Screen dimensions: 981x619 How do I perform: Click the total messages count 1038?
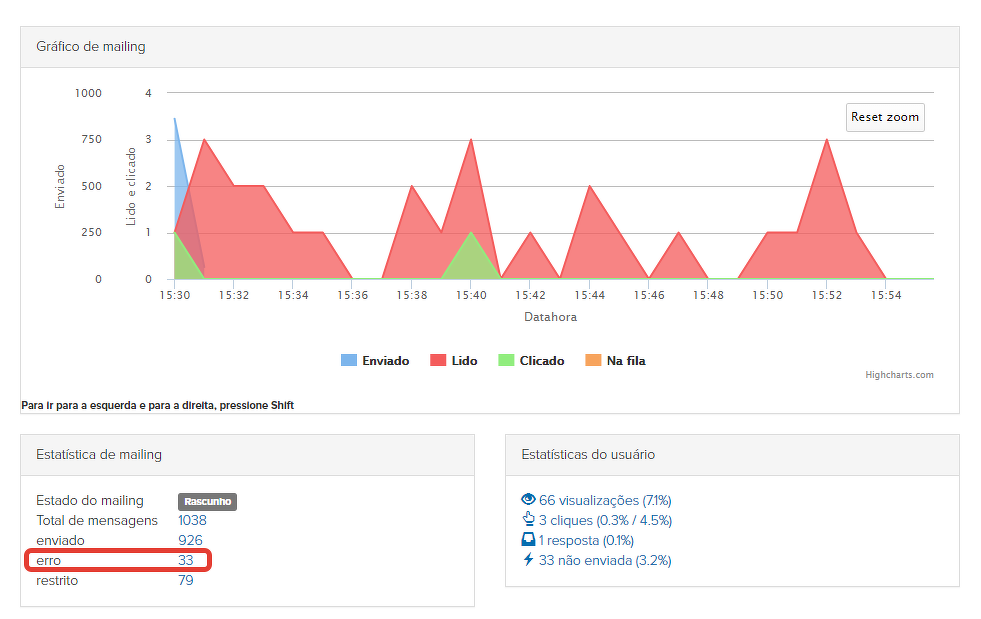point(194,520)
